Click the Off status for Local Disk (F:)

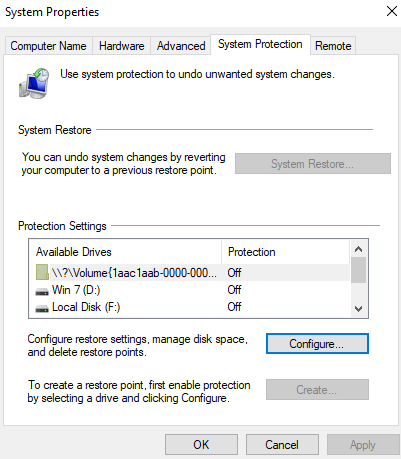pos(234,307)
